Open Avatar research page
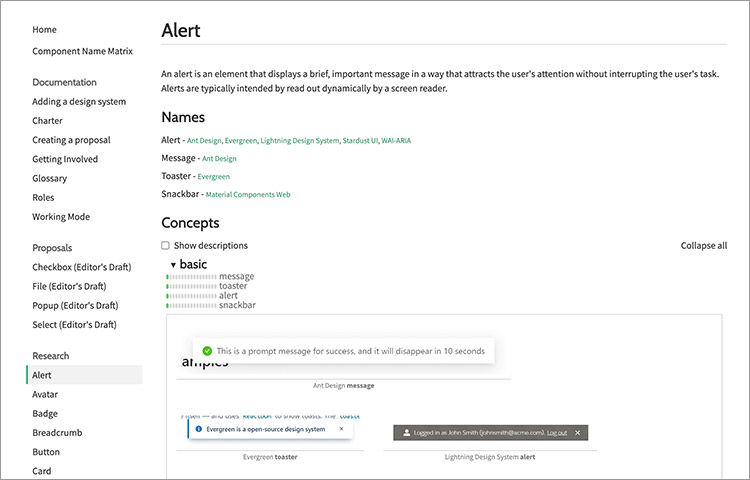Image resolution: width=750 pixels, height=480 pixels. coord(44,394)
